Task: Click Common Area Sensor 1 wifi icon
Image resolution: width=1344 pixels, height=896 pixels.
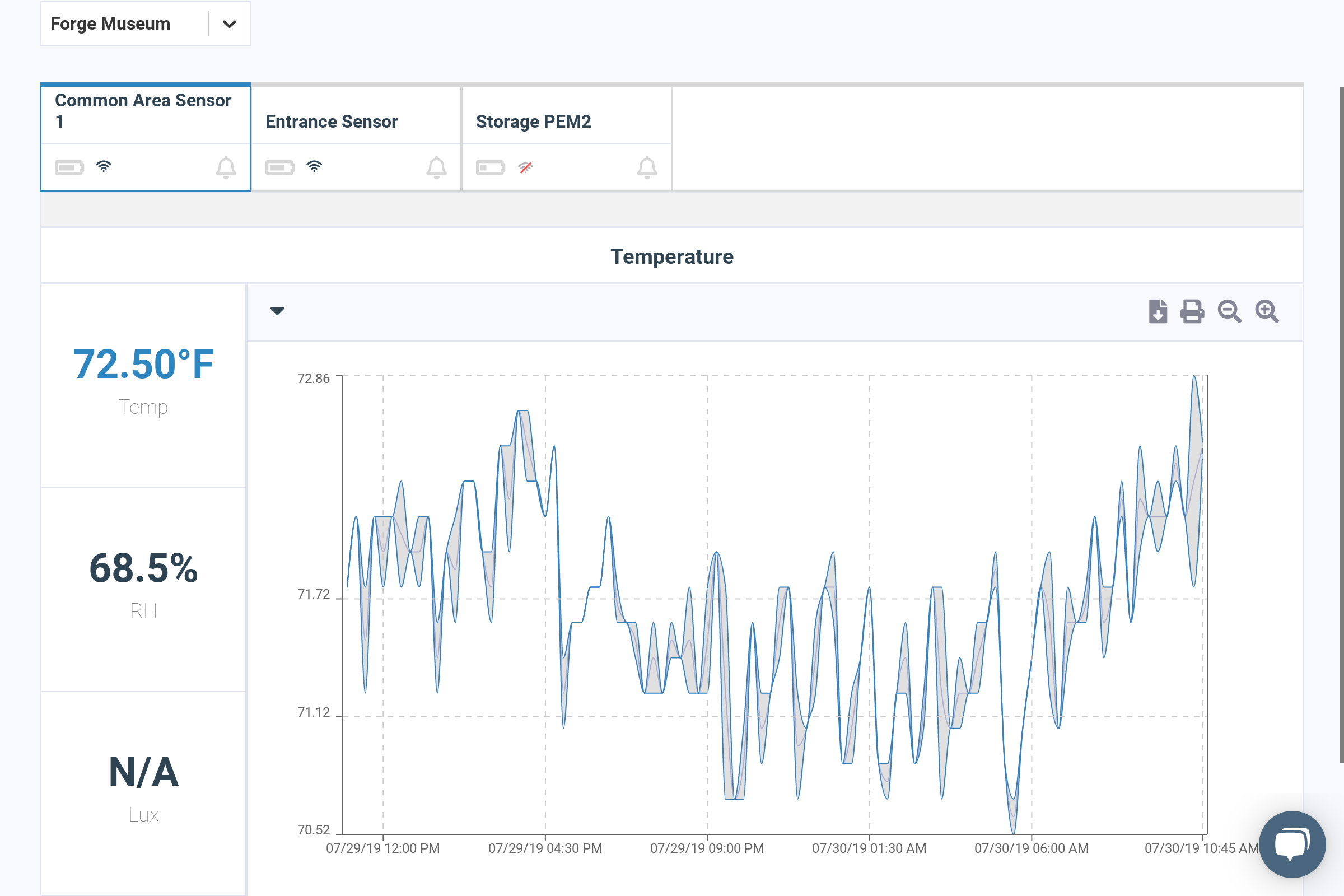Action: click(x=104, y=166)
